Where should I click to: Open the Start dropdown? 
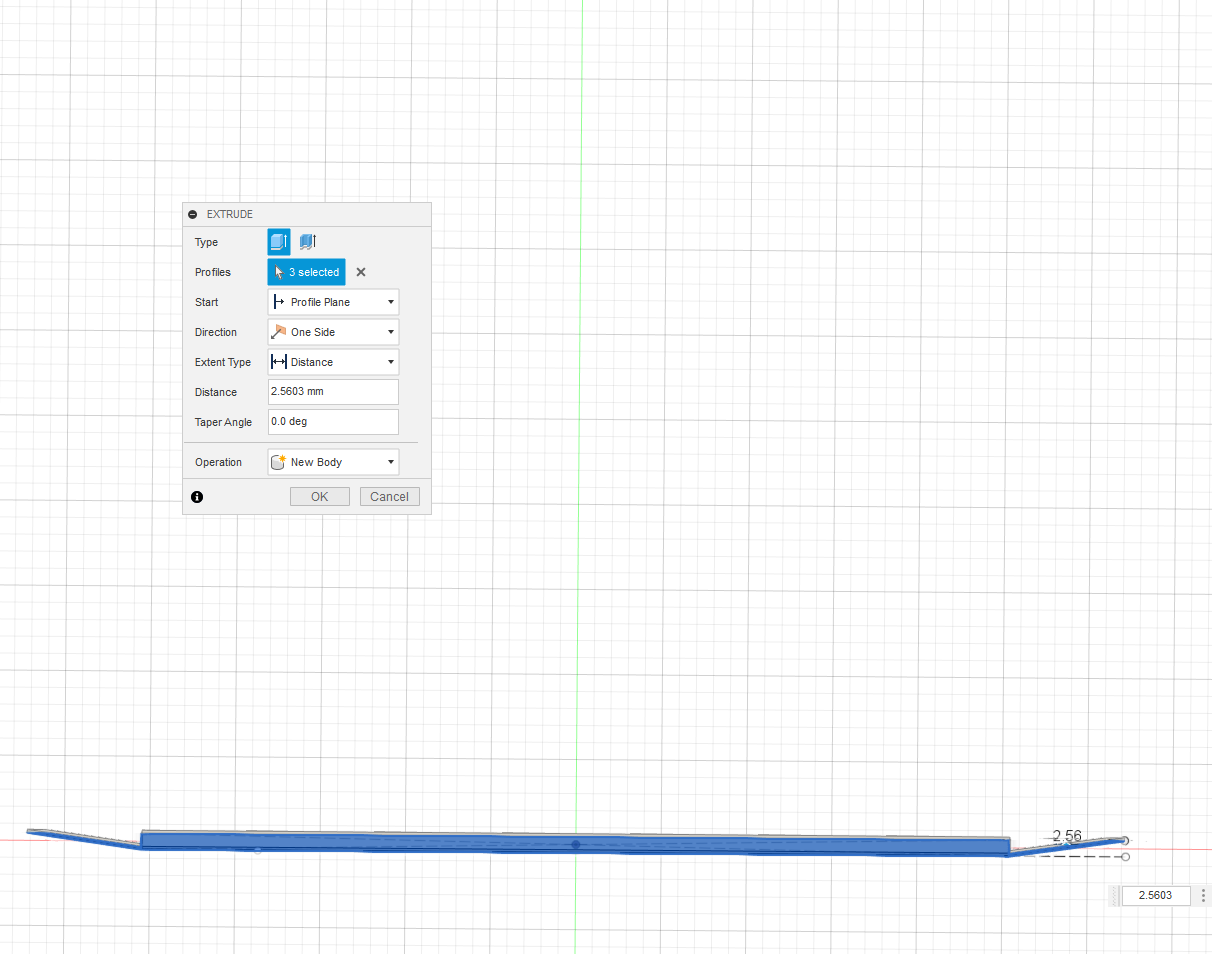coord(390,301)
